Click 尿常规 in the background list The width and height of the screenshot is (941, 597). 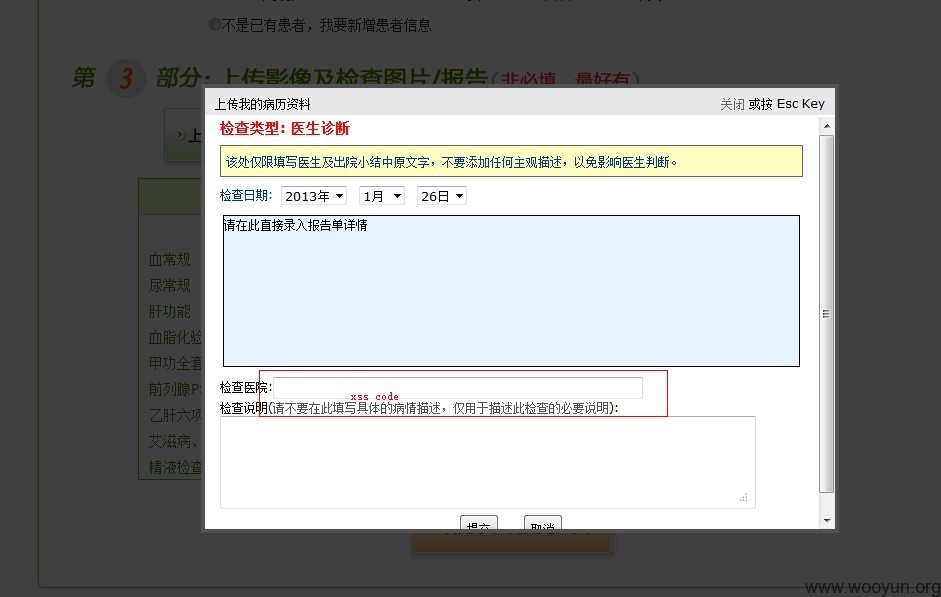[x=169, y=286]
